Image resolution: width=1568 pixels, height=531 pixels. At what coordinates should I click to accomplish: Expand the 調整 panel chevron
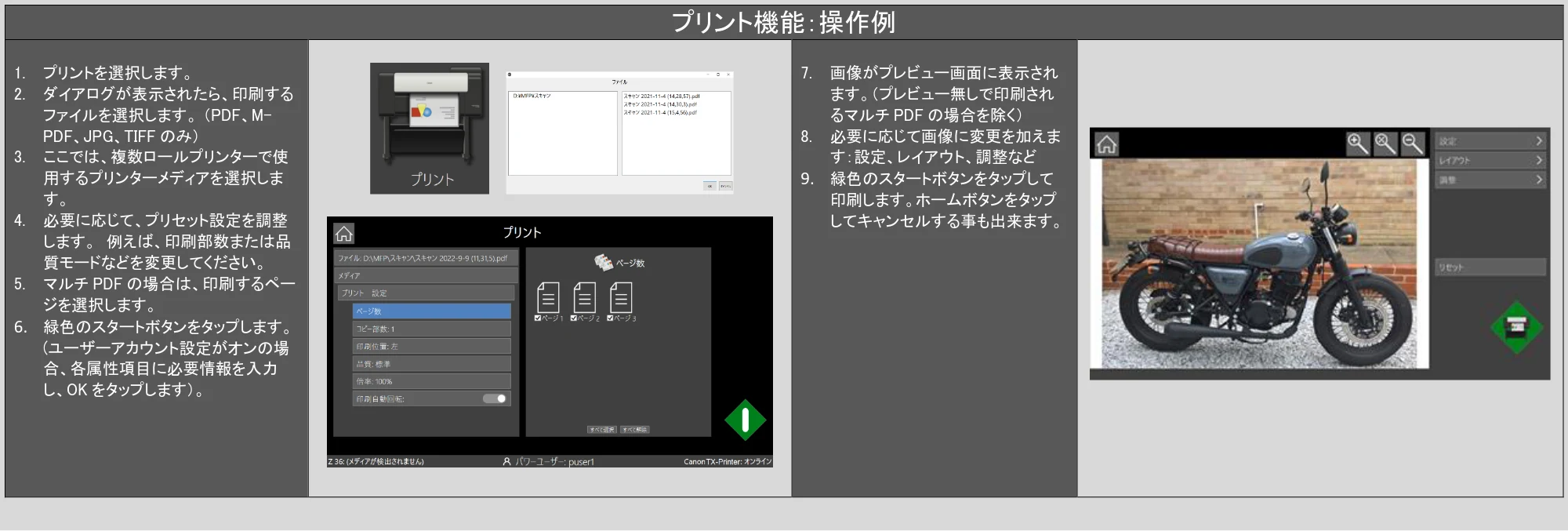click(1539, 180)
